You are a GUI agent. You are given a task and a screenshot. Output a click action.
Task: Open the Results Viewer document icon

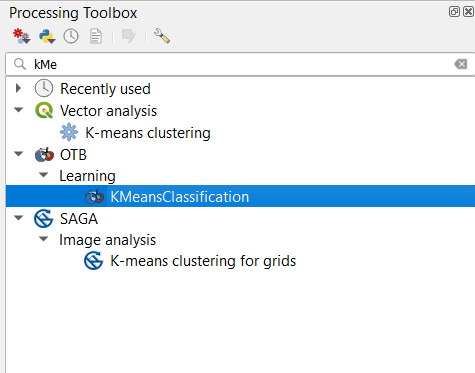pos(96,36)
